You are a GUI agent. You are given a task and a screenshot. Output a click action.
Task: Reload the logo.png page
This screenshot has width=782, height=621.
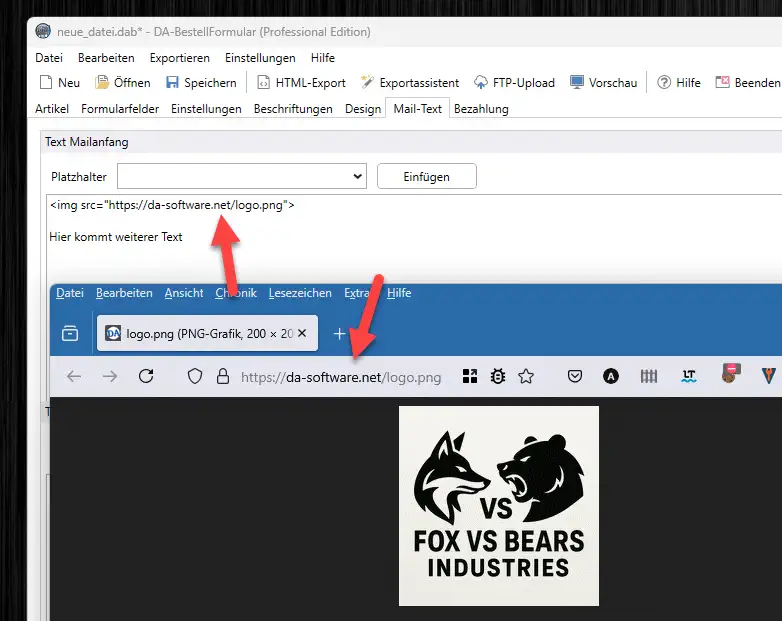click(x=146, y=376)
